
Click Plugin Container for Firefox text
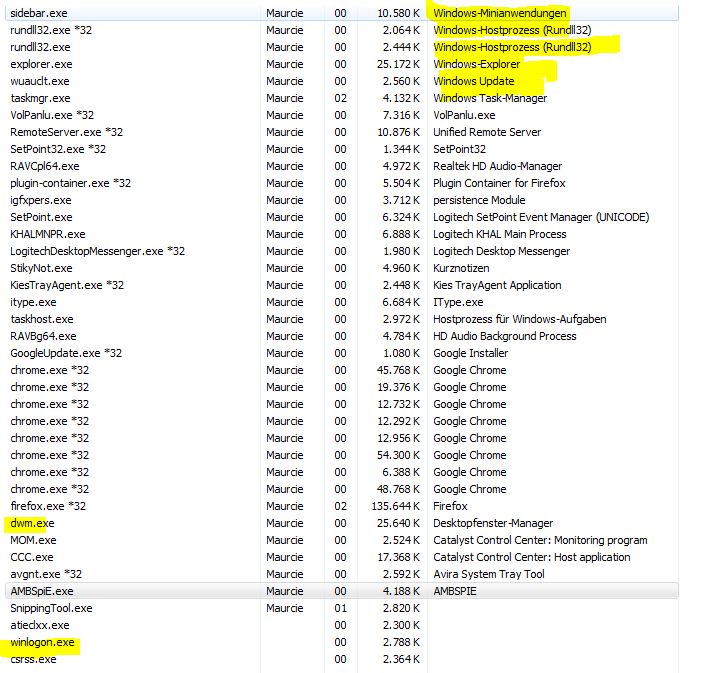499,183
